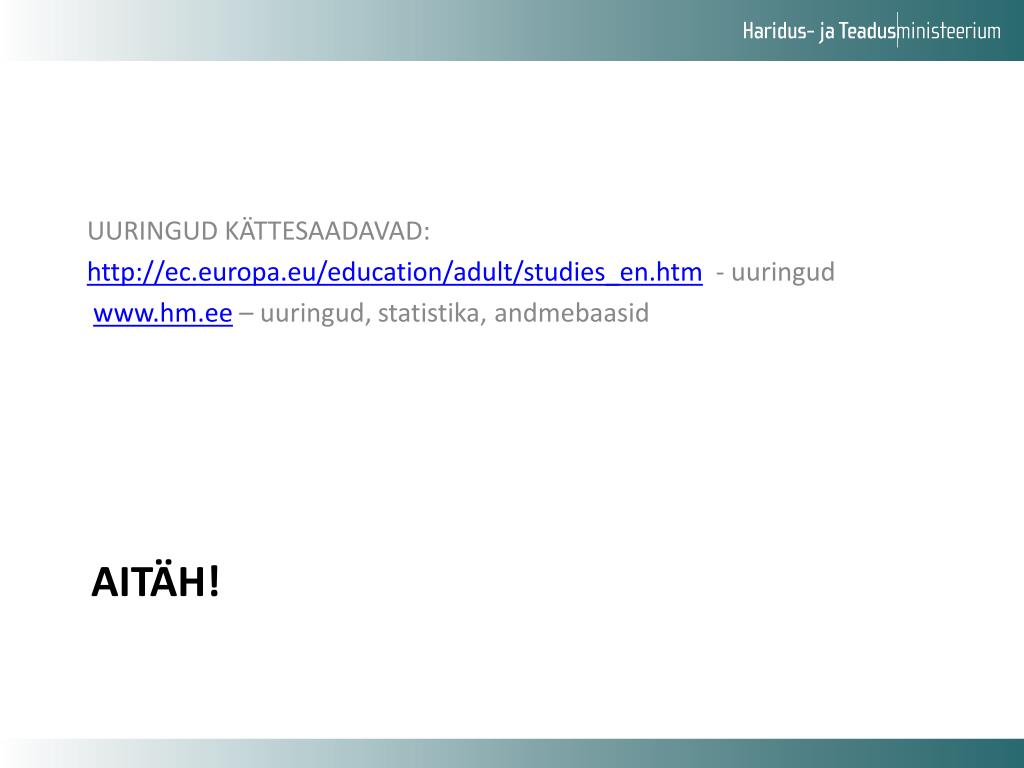
Task: Click the text 'uuringud, statistika, andmebaasid'
Action: (x=455, y=313)
